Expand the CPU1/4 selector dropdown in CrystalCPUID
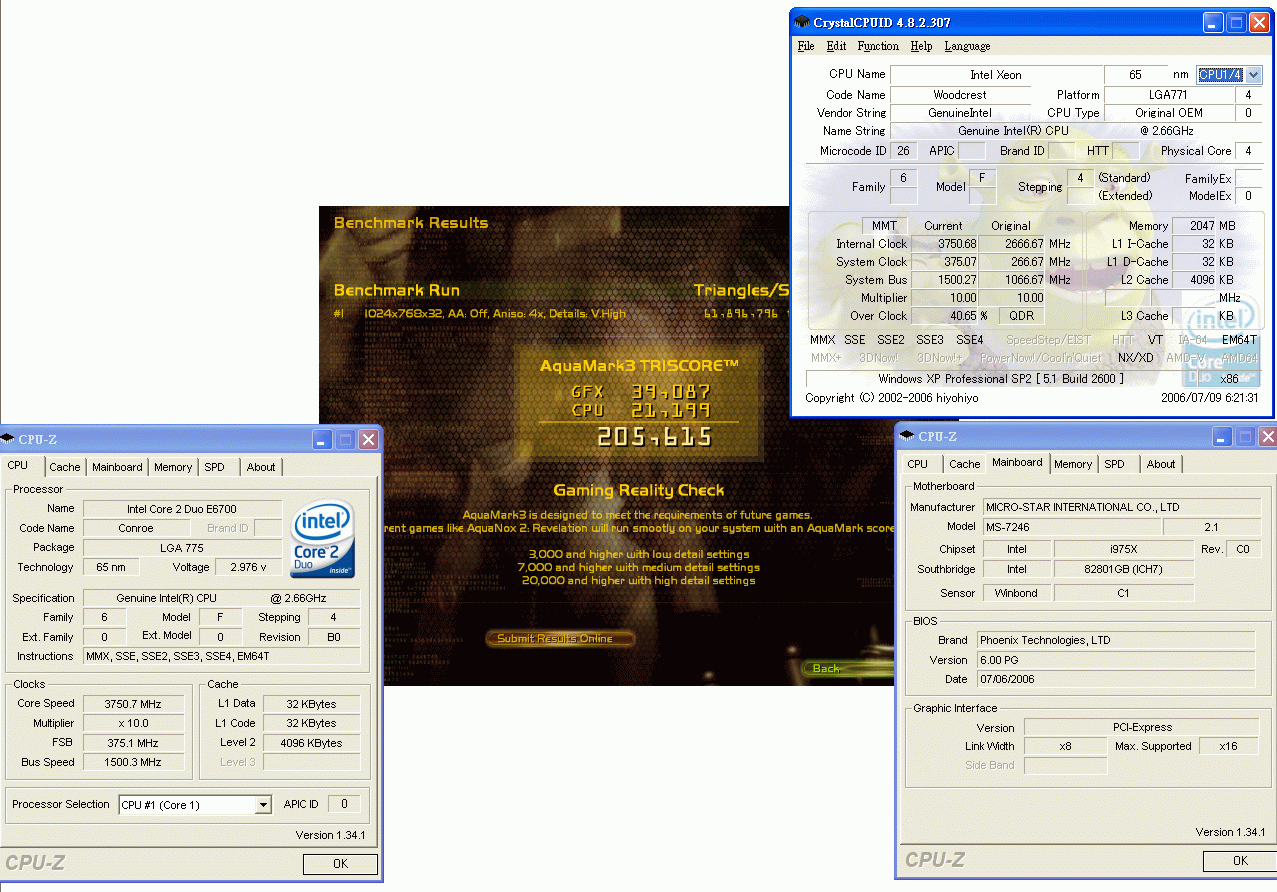 pos(1253,75)
